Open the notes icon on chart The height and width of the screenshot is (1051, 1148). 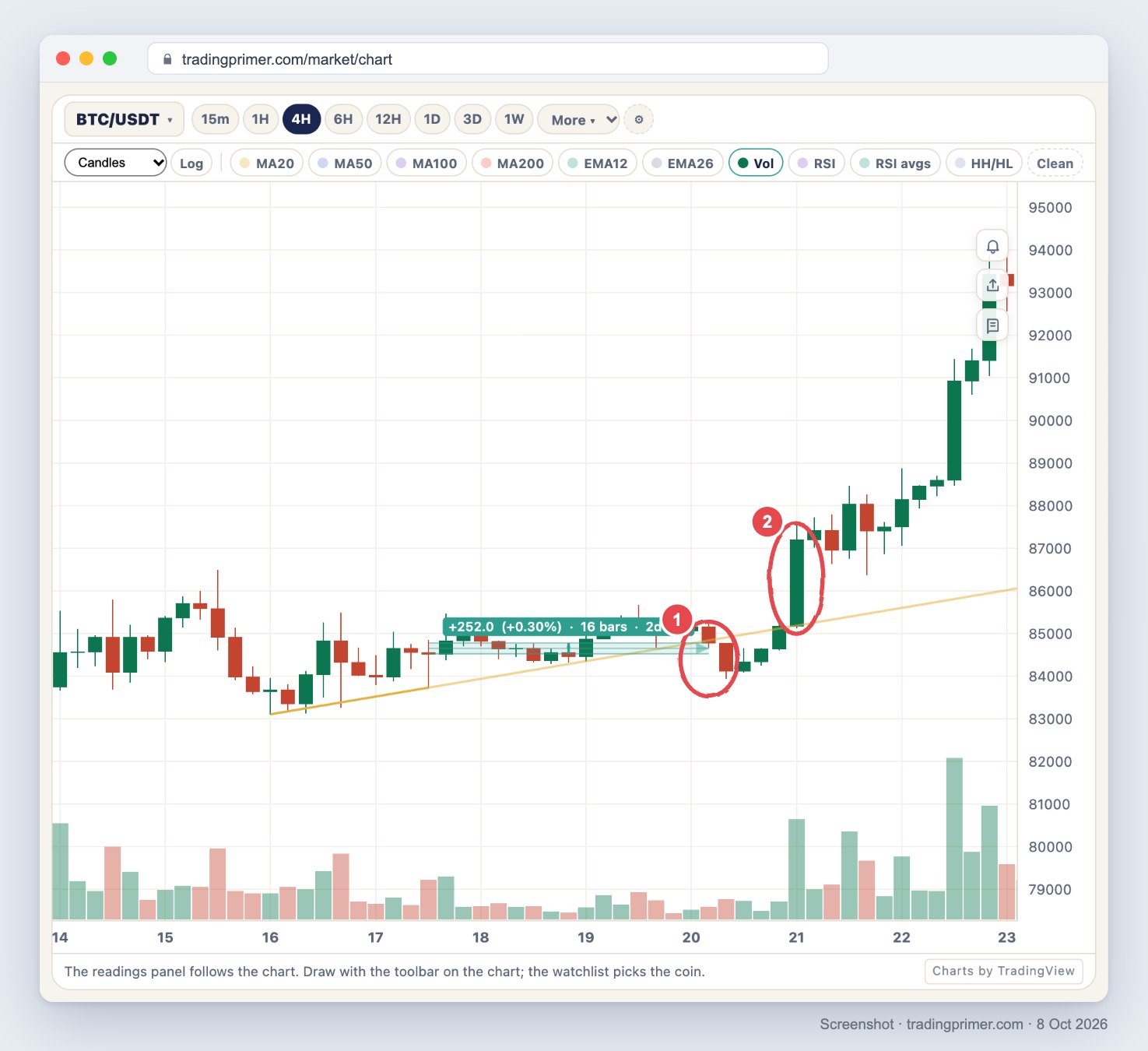992,325
